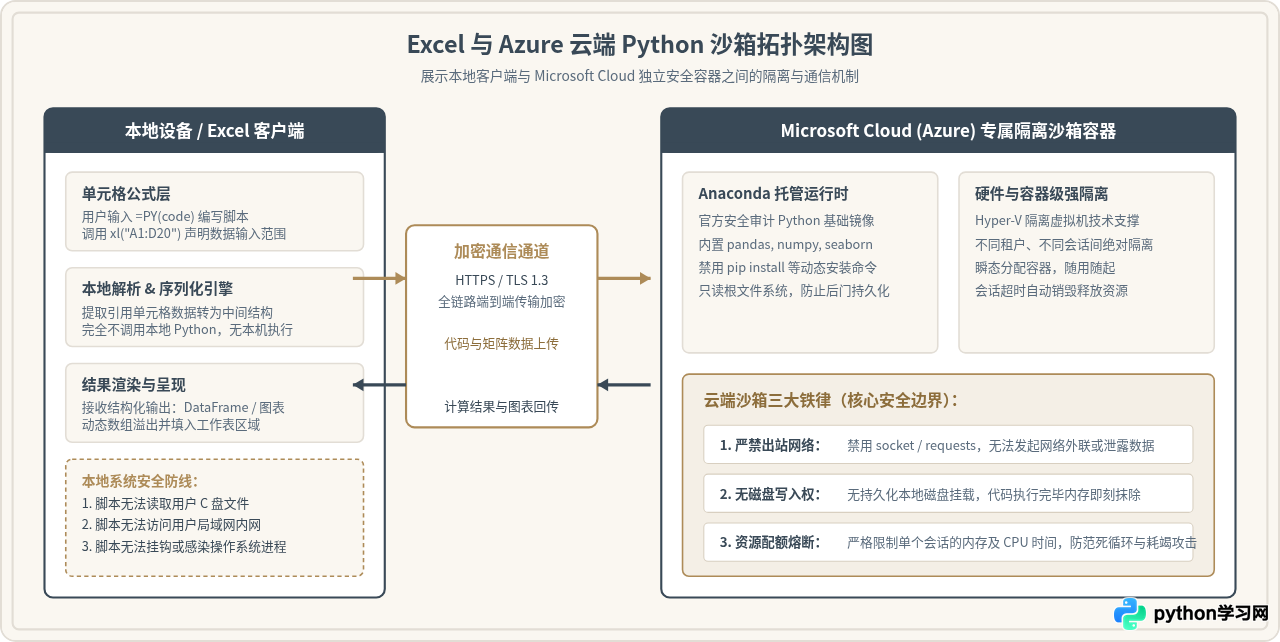
Task: Click the "Anaconda 托管运行时" heading
Action: (773, 194)
